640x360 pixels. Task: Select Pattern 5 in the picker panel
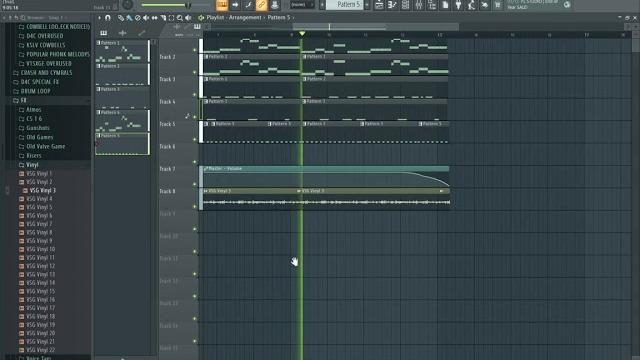point(122,144)
